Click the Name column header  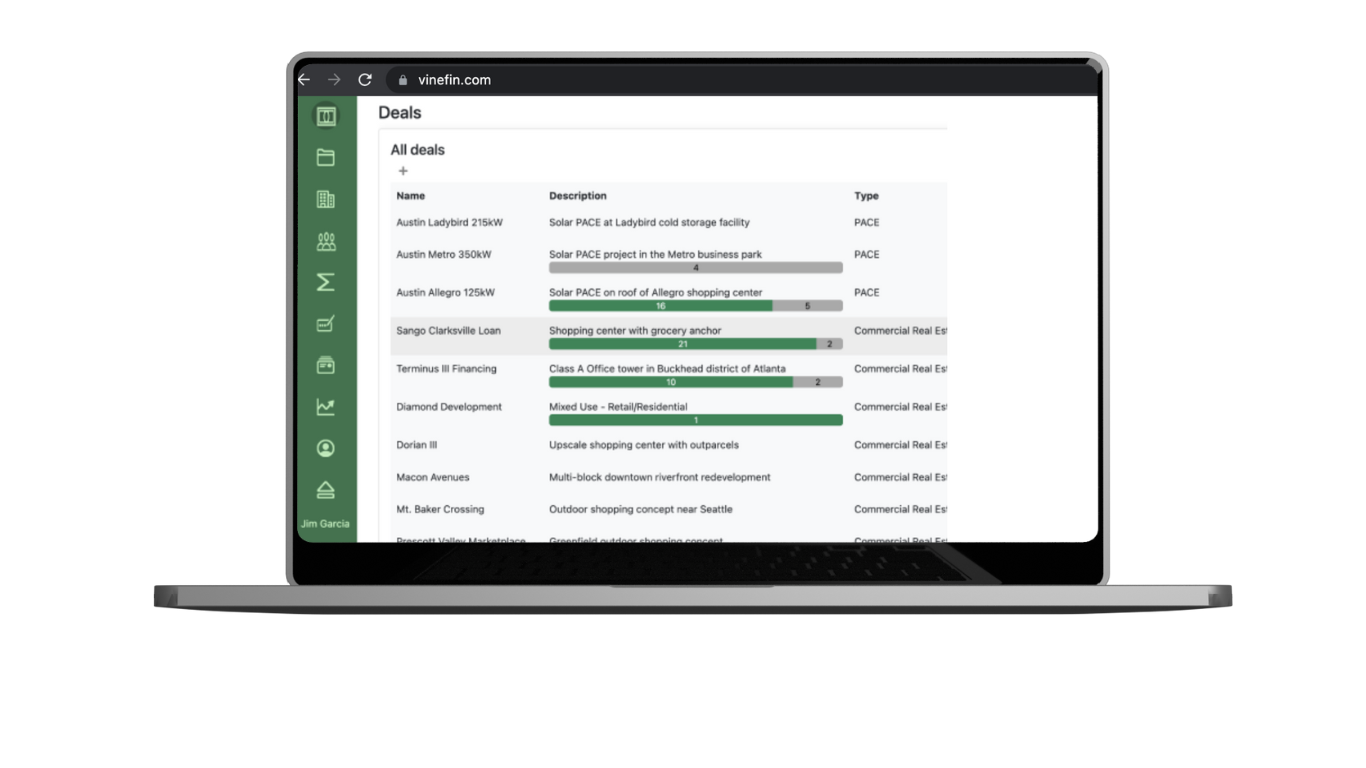click(411, 196)
